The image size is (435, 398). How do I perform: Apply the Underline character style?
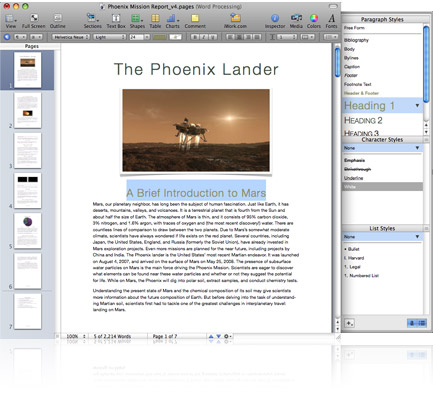point(354,178)
